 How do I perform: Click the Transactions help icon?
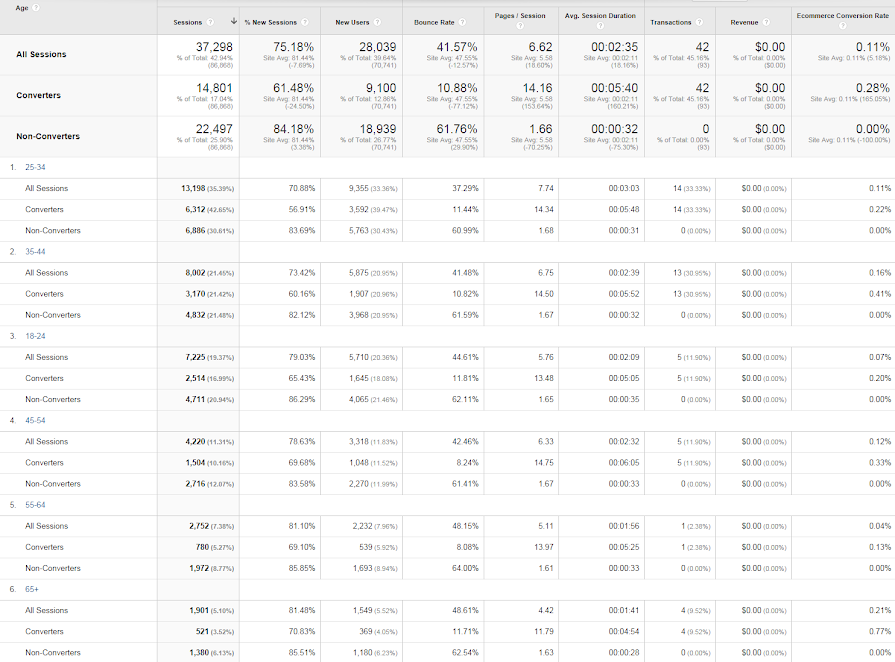click(x=699, y=22)
